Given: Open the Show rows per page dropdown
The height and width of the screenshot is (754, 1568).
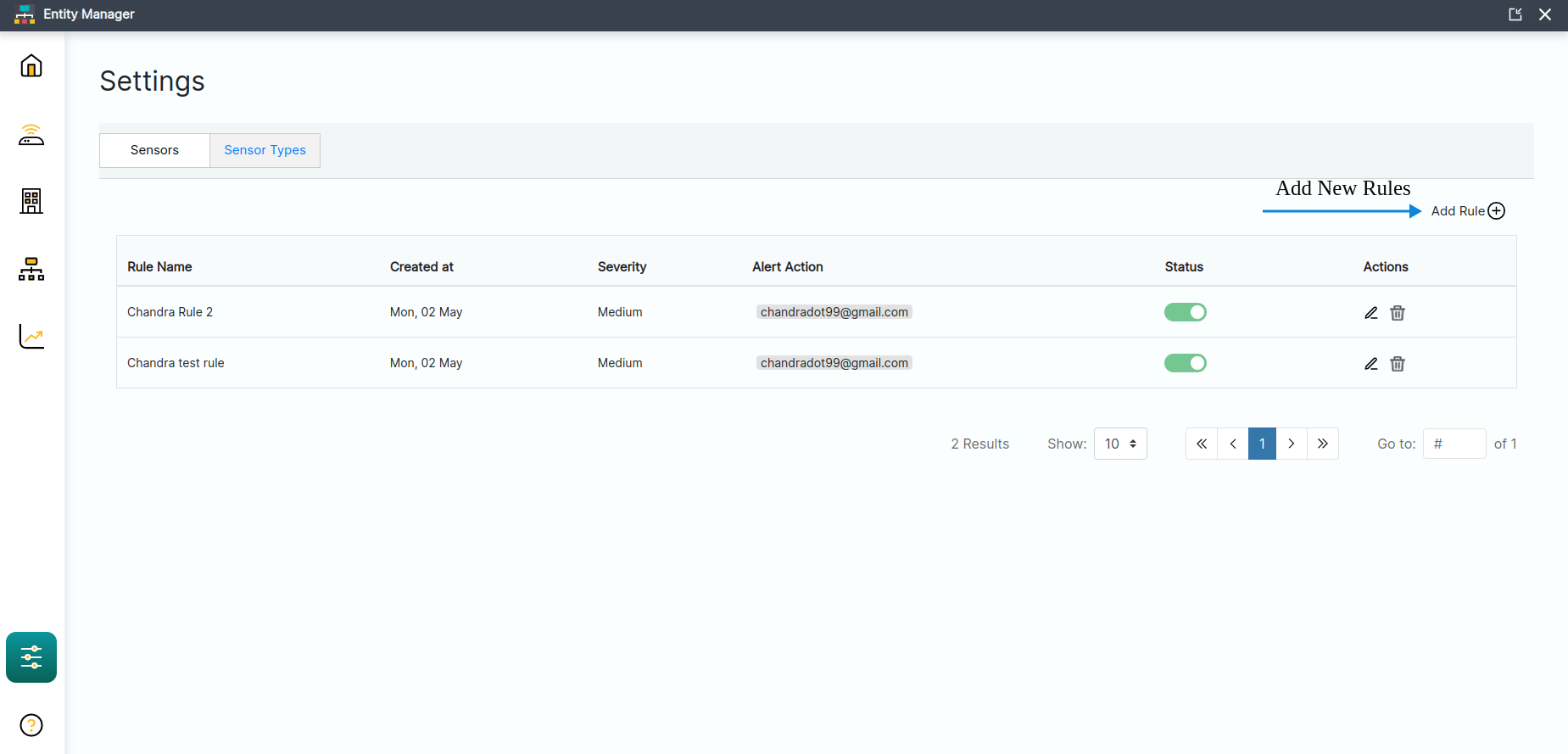Looking at the screenshot, I should pyautogui.click(x=1120, y=444).
